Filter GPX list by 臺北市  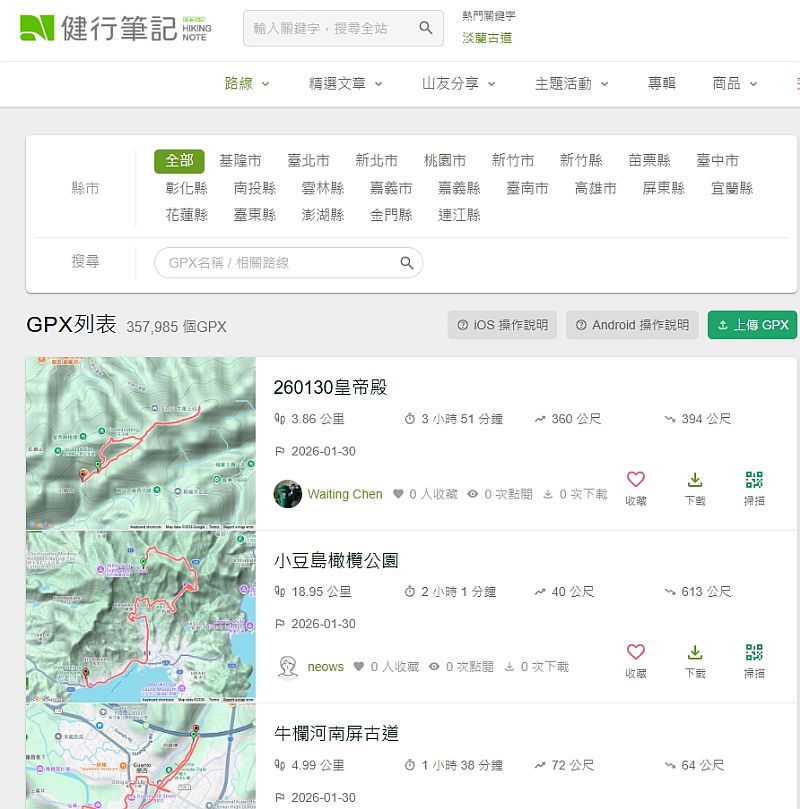308,160
